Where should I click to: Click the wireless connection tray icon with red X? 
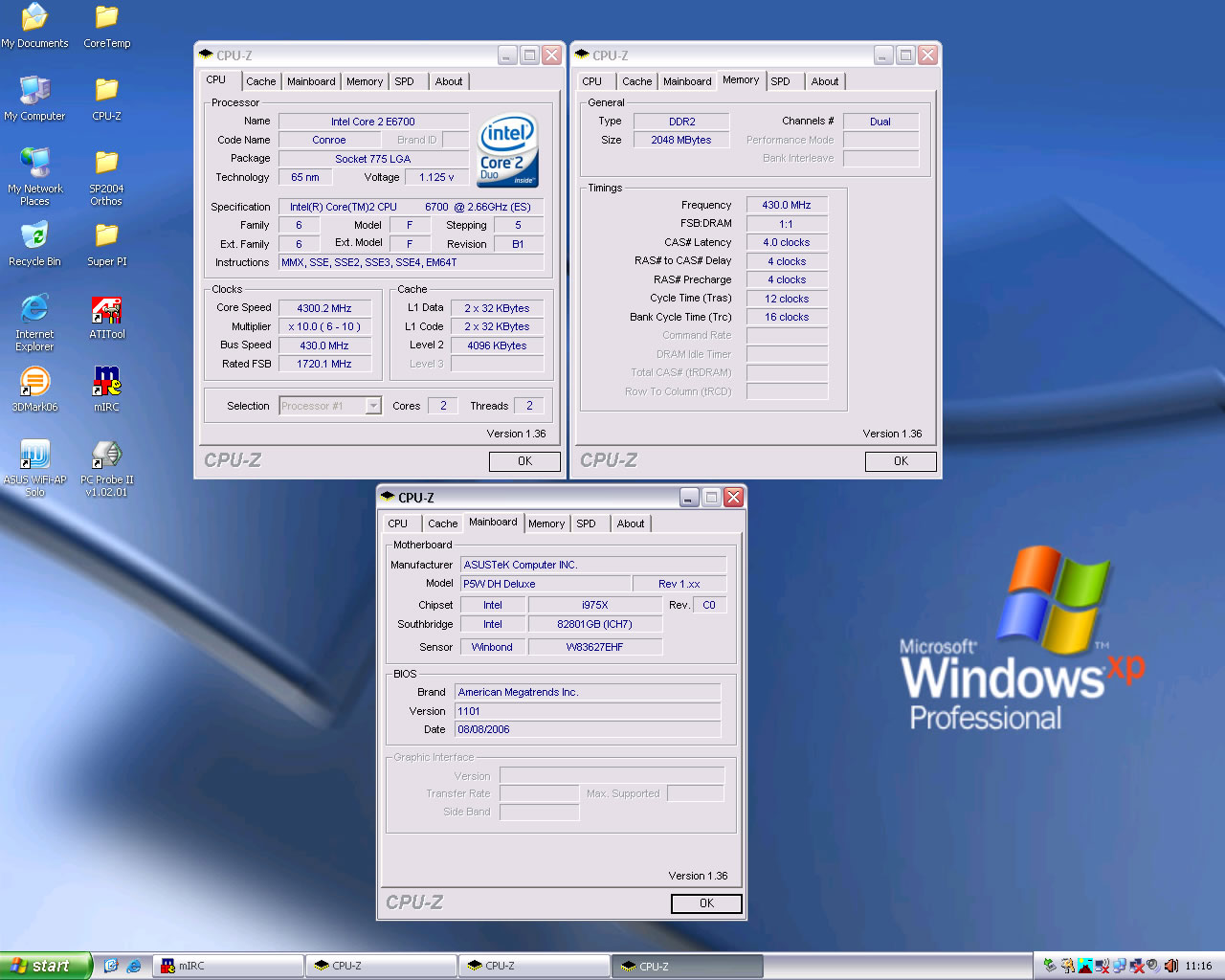pyautogui.click(x=1102, y=966)
